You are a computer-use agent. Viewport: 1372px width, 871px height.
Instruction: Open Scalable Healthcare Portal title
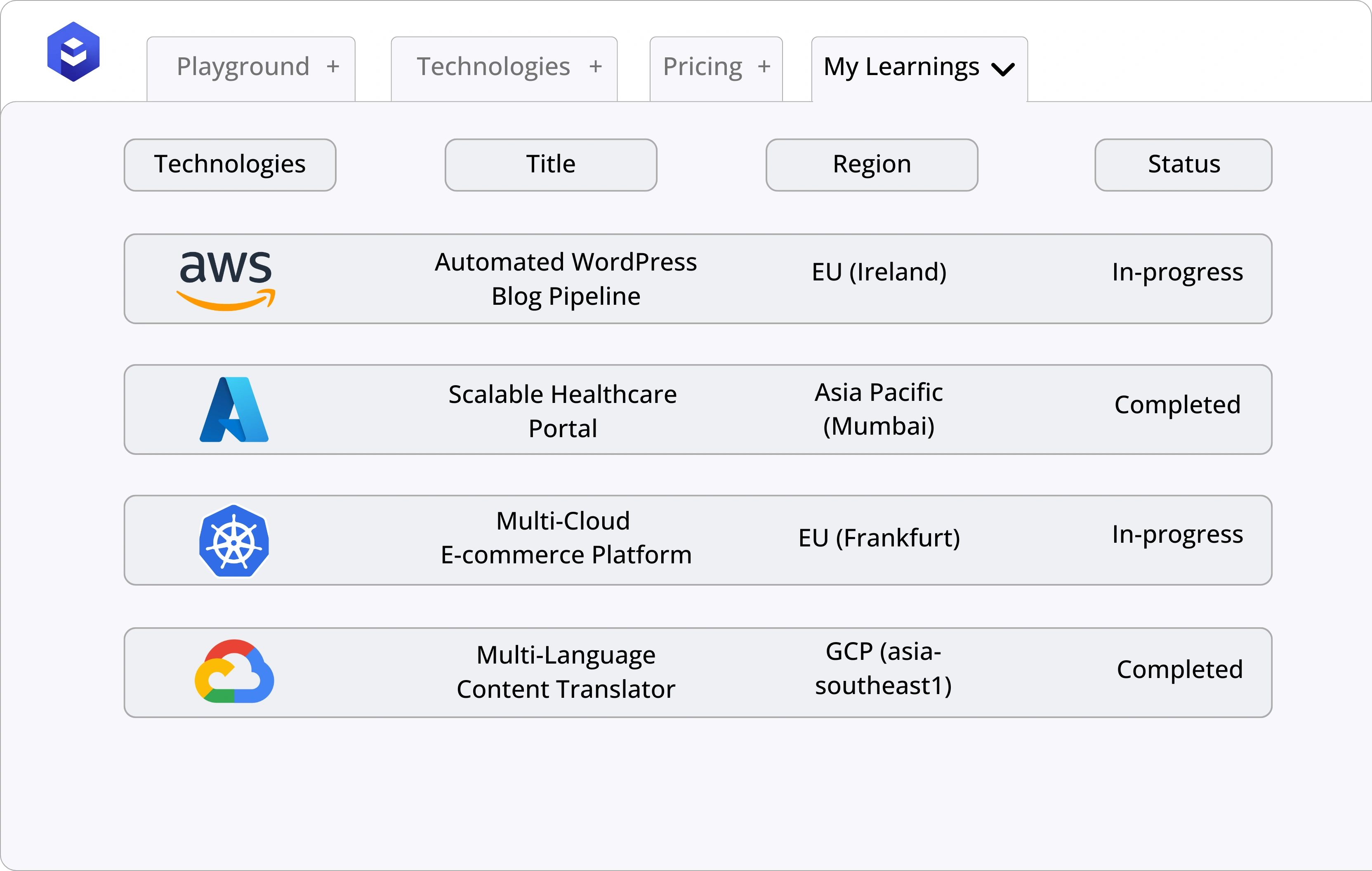pyautogui.click(x=562, y=411)
